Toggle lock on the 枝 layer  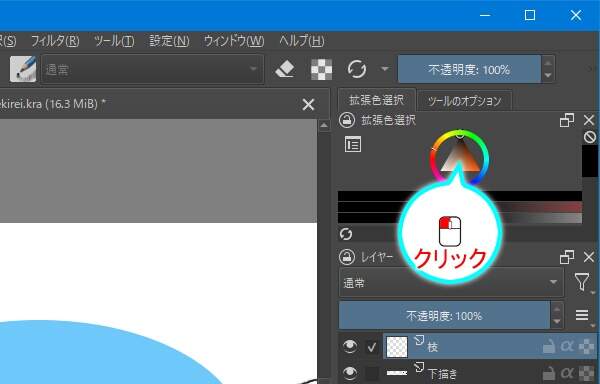point(549,347)
